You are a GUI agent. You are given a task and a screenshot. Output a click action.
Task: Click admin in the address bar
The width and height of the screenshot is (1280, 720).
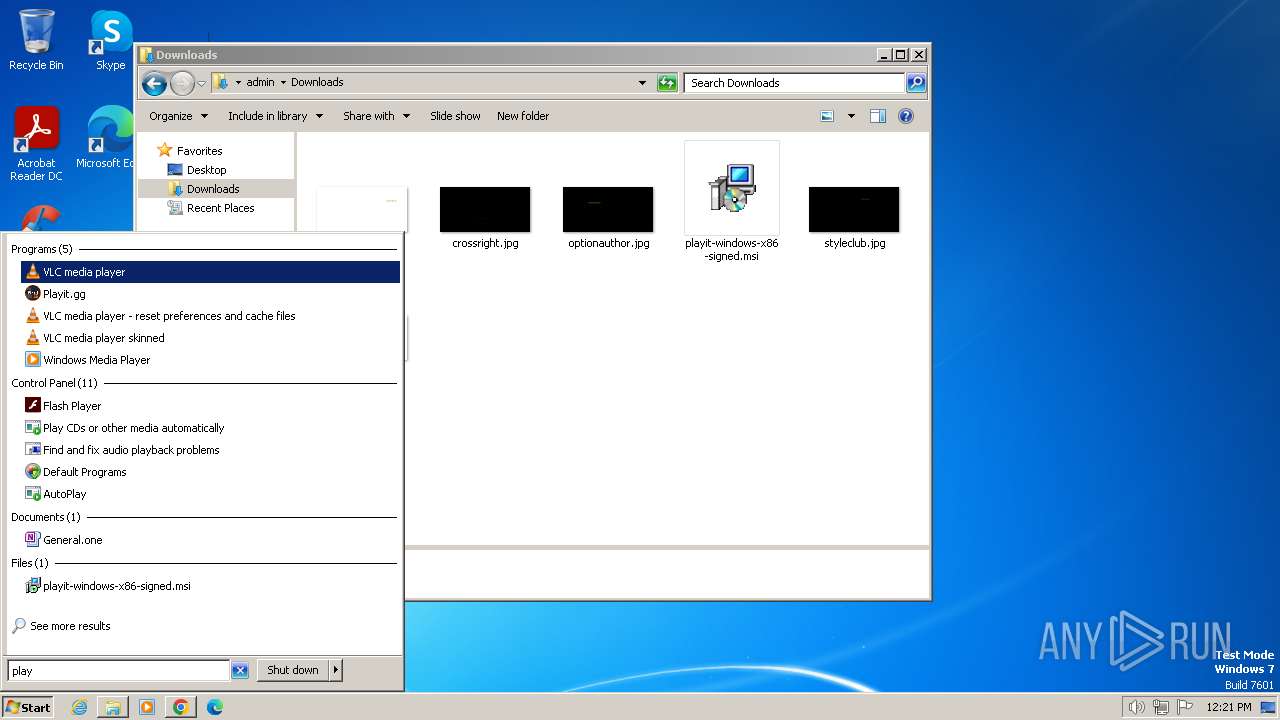pos(260,83)
